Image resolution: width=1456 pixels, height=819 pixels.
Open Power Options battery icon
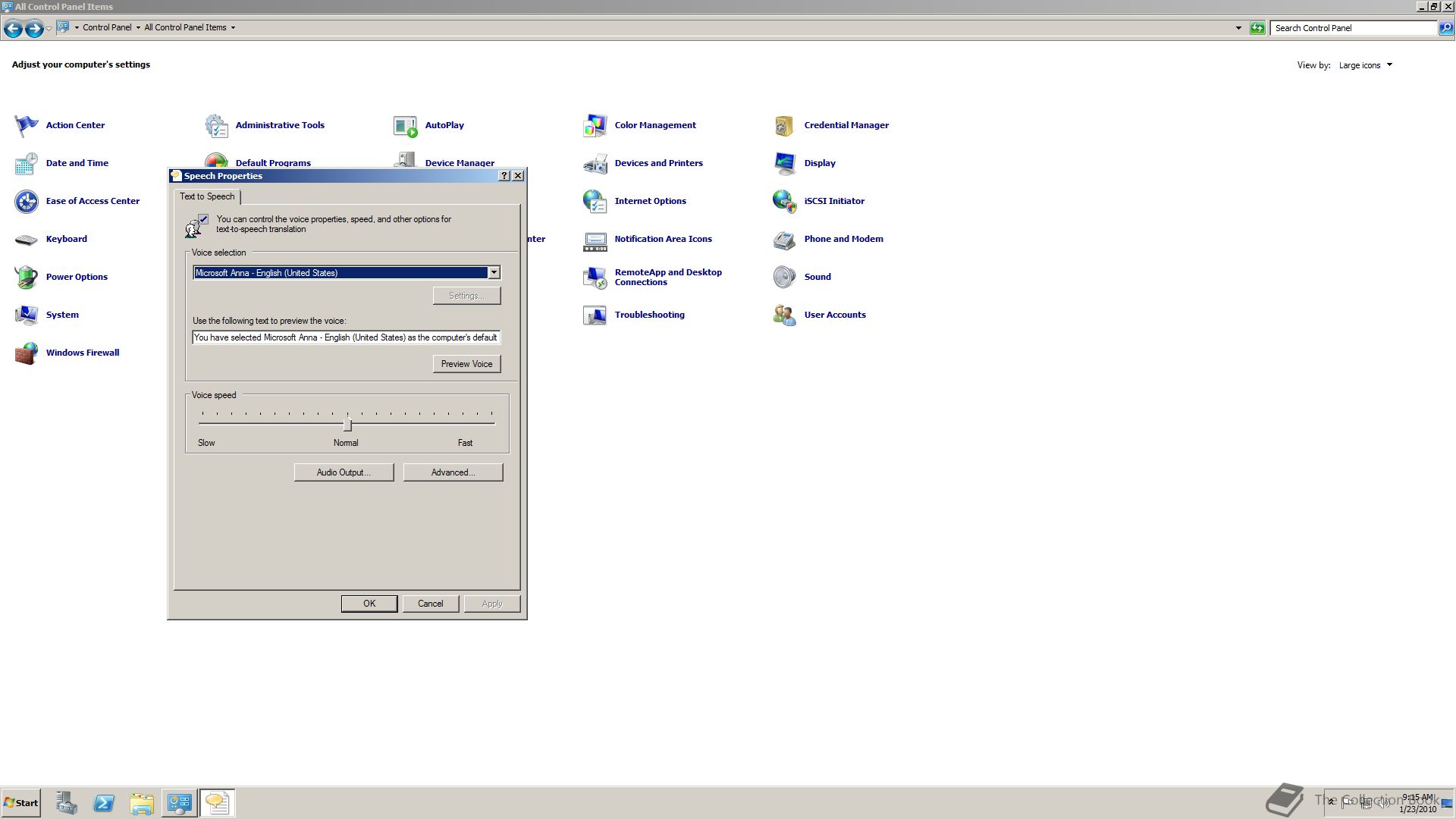click(x=27, y=277)
